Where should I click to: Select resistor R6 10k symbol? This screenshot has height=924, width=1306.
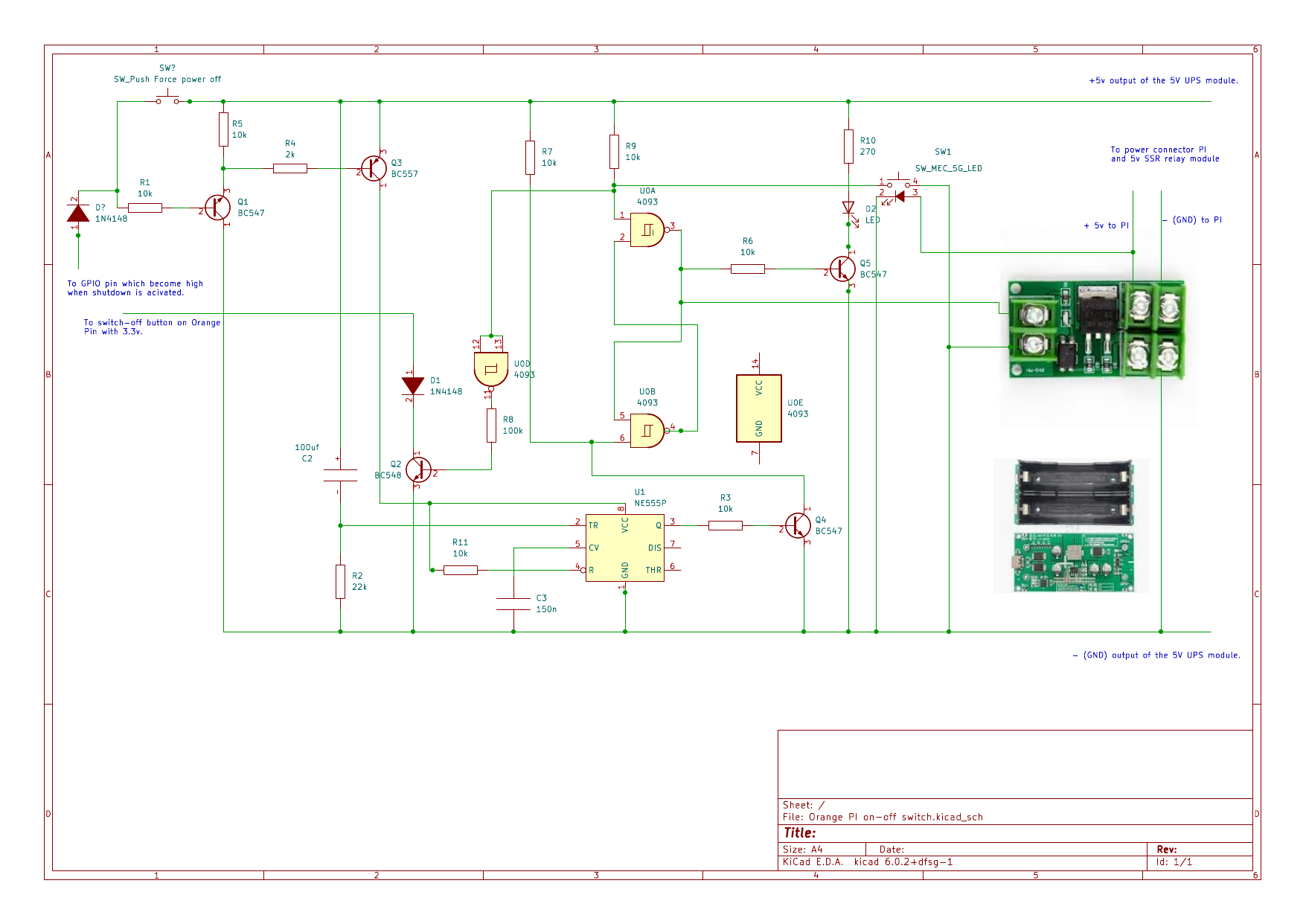point(748,269)
